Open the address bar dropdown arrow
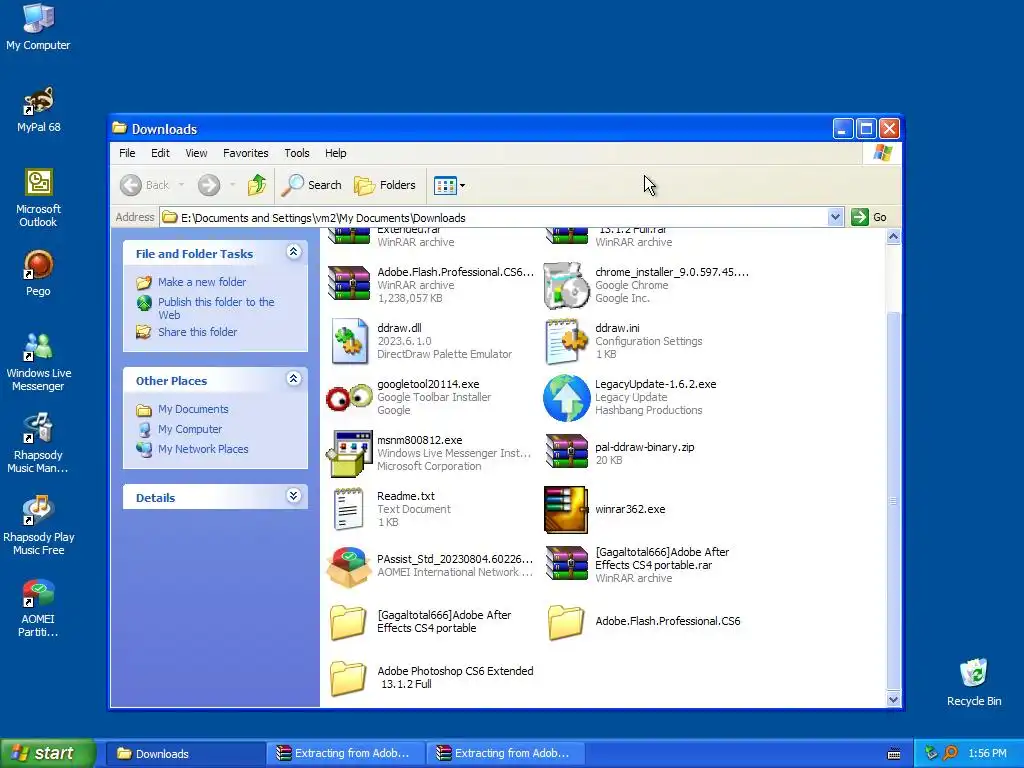Screen dimensions: 1024x768 tap(835, 217)
